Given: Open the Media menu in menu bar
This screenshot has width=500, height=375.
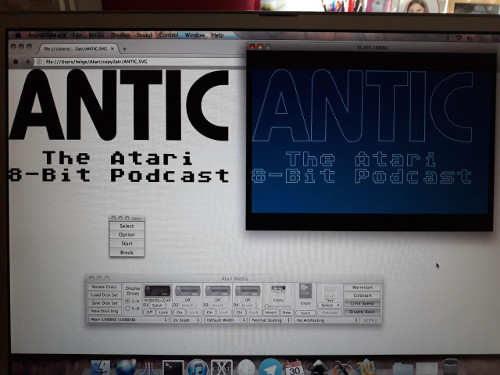Looking at the screenshot, I should [x=97, y=35].
